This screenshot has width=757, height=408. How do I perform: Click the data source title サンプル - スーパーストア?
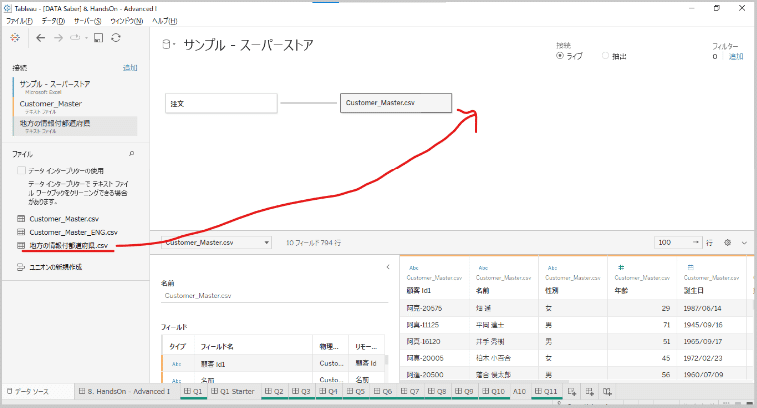pos(248,45)
